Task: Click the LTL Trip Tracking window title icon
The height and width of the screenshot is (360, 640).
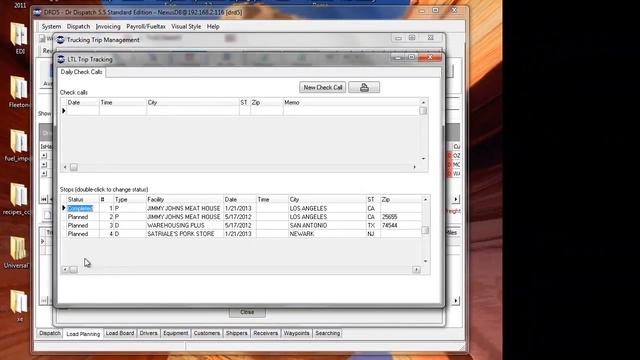Action: pyautogui.click(x=61, y=60)
